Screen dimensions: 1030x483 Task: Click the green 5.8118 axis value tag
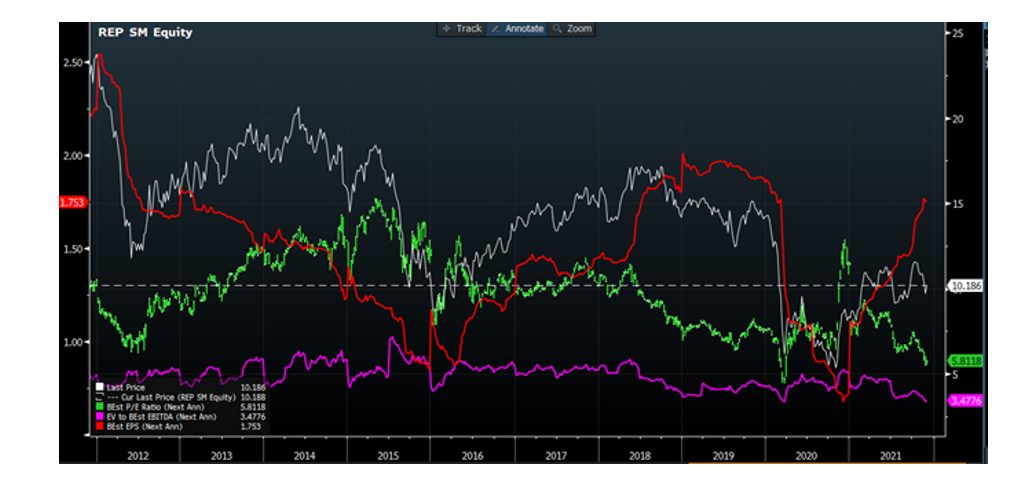[965, 360]
